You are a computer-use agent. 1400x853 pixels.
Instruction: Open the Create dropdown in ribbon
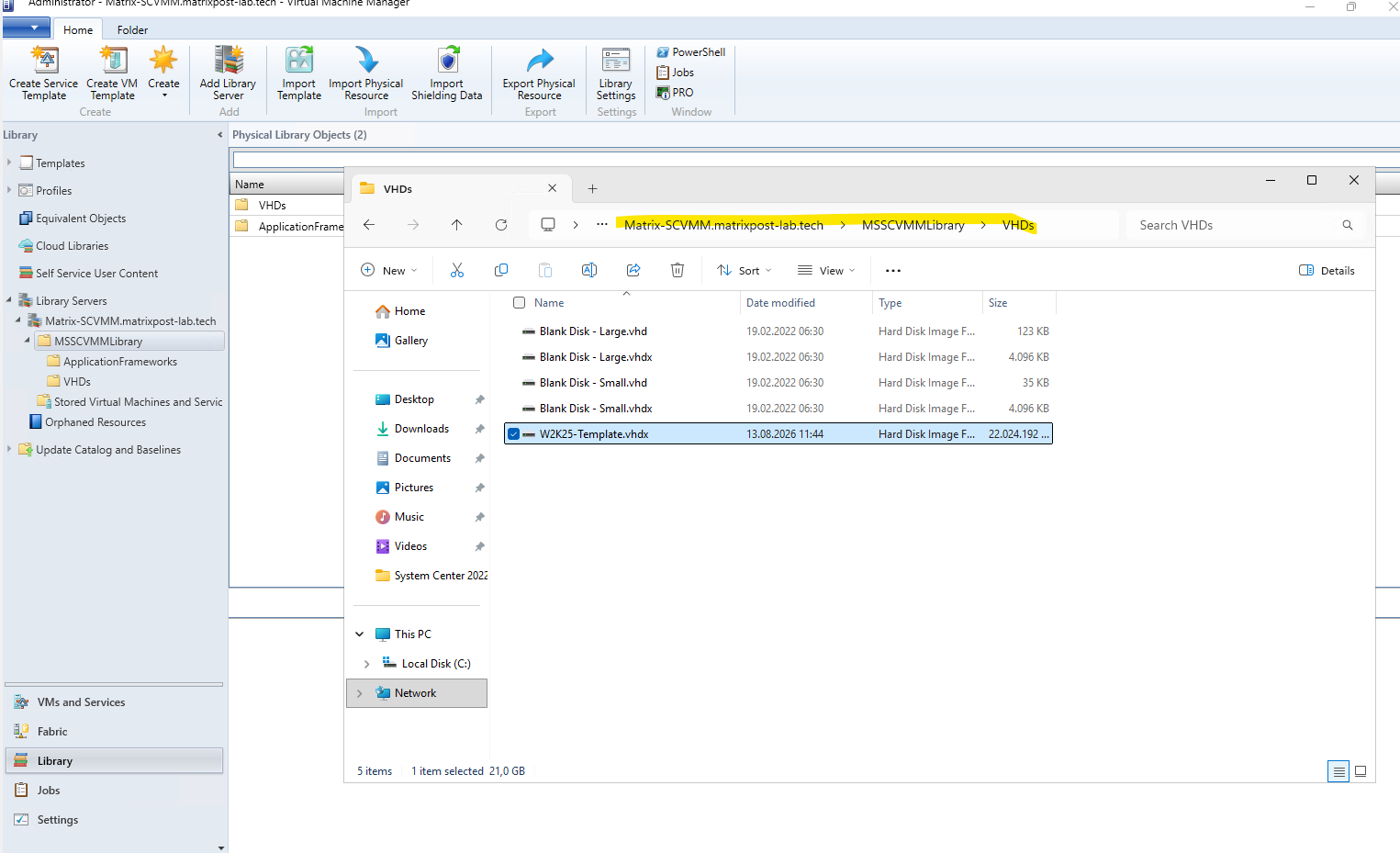163,73
